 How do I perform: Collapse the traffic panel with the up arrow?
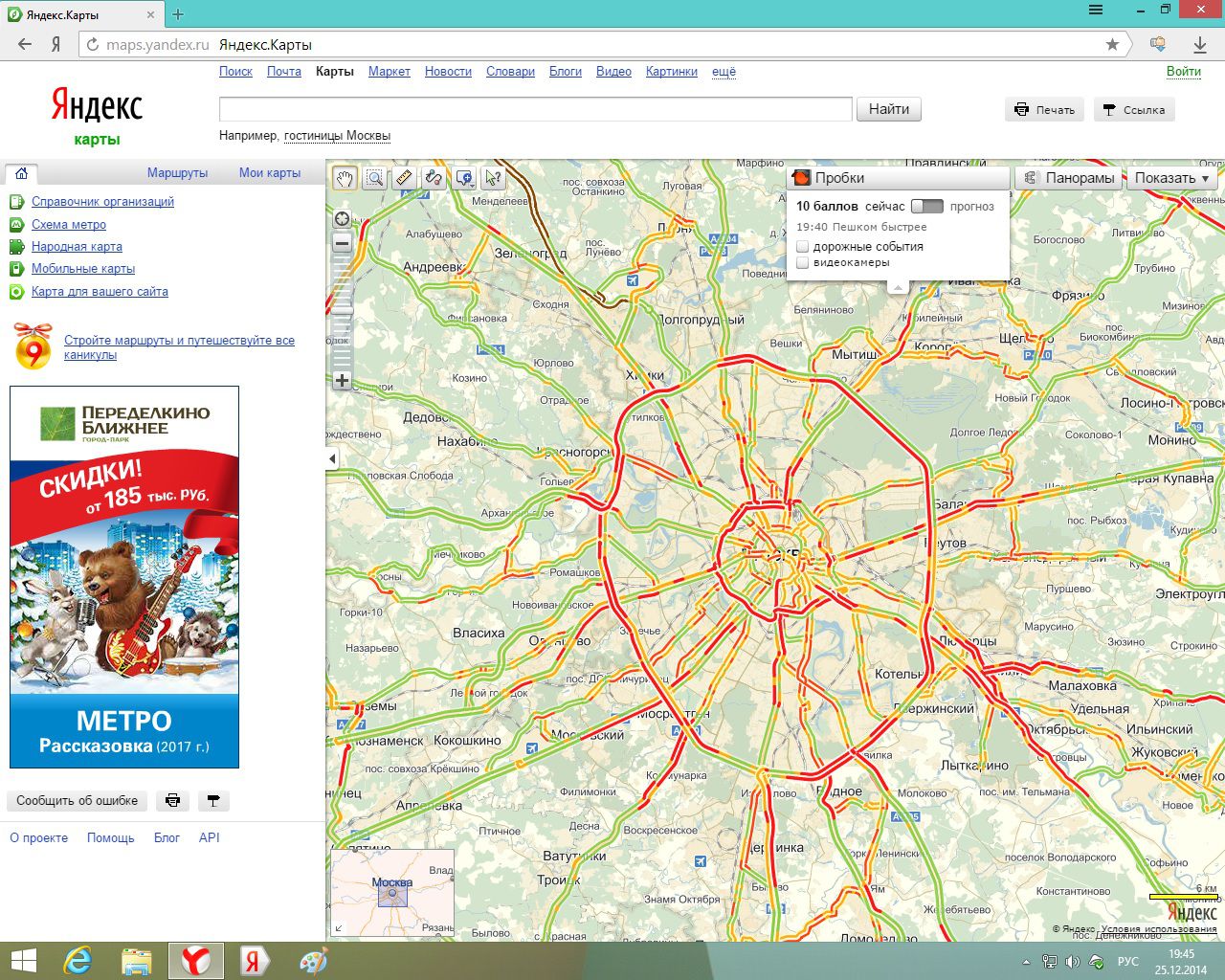tap(897, 286)
